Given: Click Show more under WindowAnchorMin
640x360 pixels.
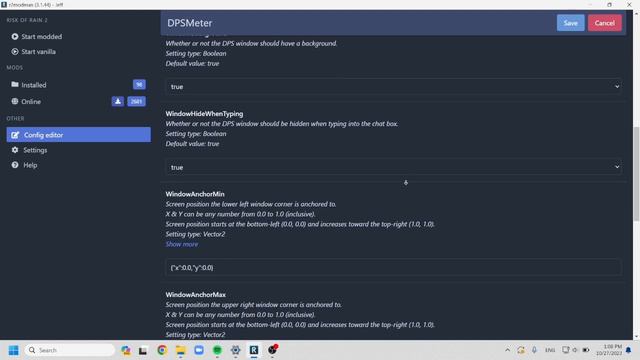Looking at the screenshot, I should click(182, 244).
